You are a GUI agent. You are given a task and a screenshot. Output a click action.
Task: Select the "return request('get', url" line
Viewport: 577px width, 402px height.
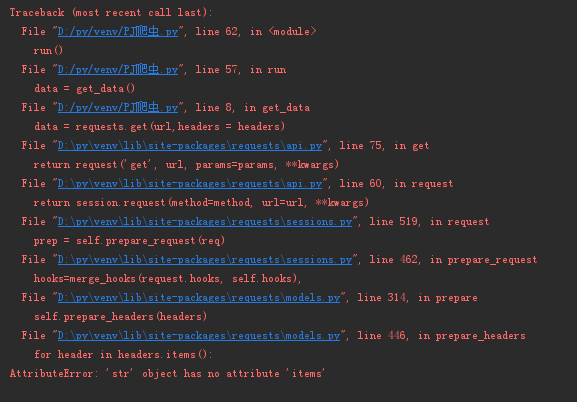coord(186,165)
